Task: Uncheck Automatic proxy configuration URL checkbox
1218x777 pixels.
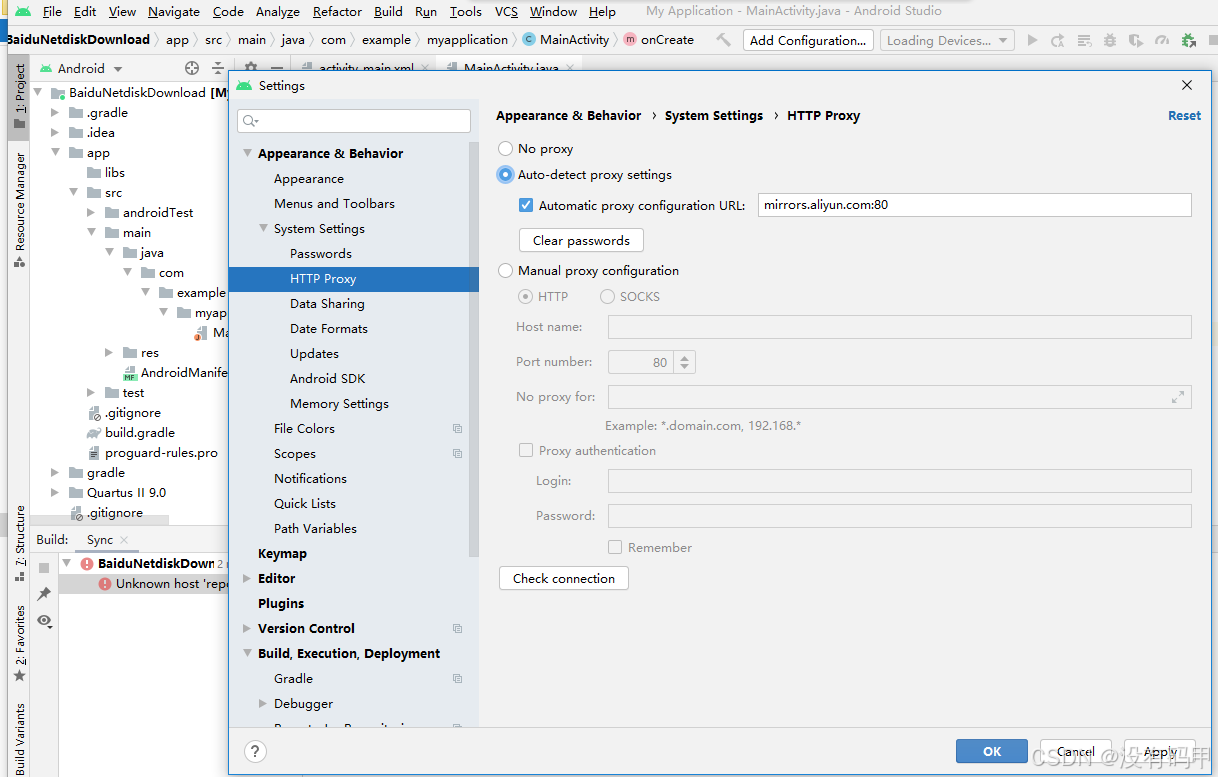Action: 526,205
